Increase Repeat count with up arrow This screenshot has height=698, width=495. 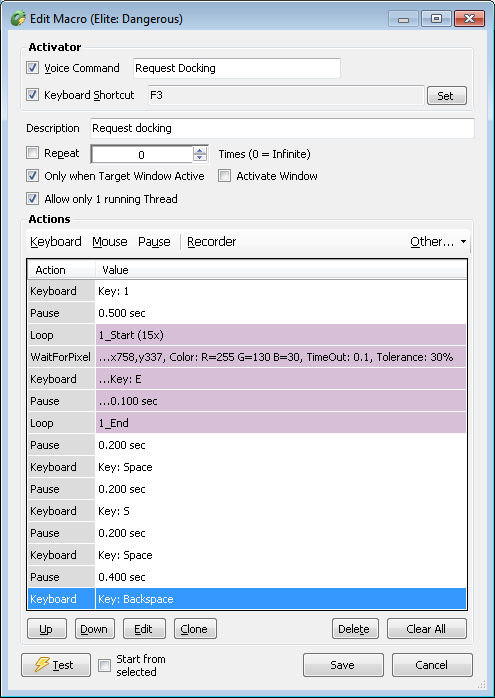(x=200, y=151)
